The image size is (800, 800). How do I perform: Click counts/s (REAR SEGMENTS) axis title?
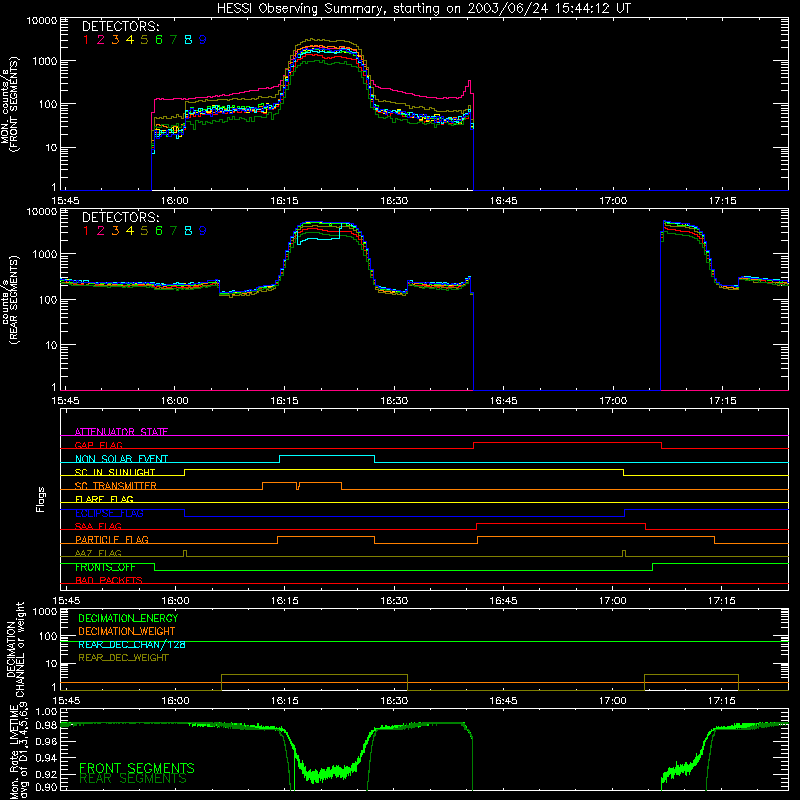click(x=10, y=299)
